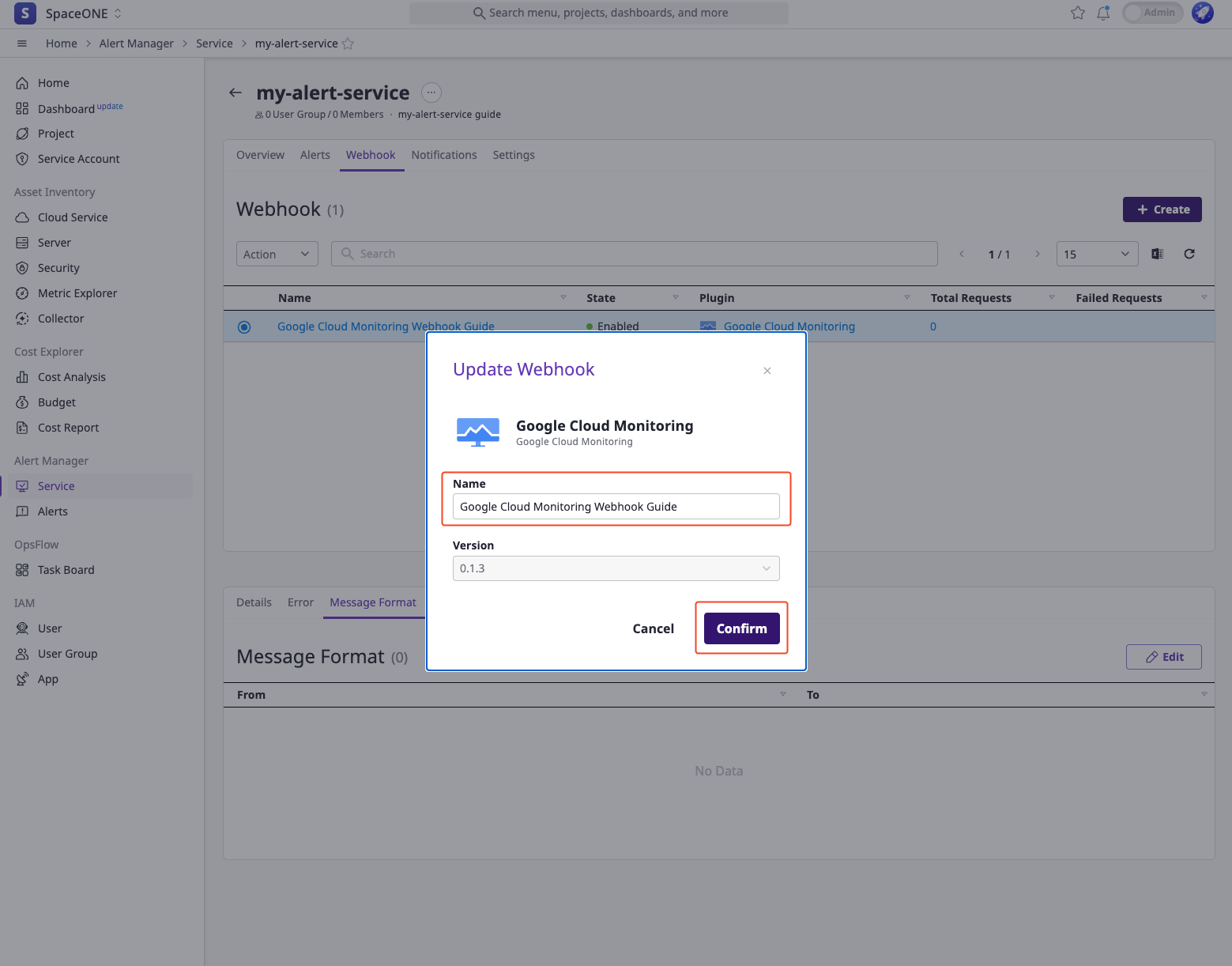1232x966 pixels.
Task: Focus the global search bar
Action: [599, 13]
